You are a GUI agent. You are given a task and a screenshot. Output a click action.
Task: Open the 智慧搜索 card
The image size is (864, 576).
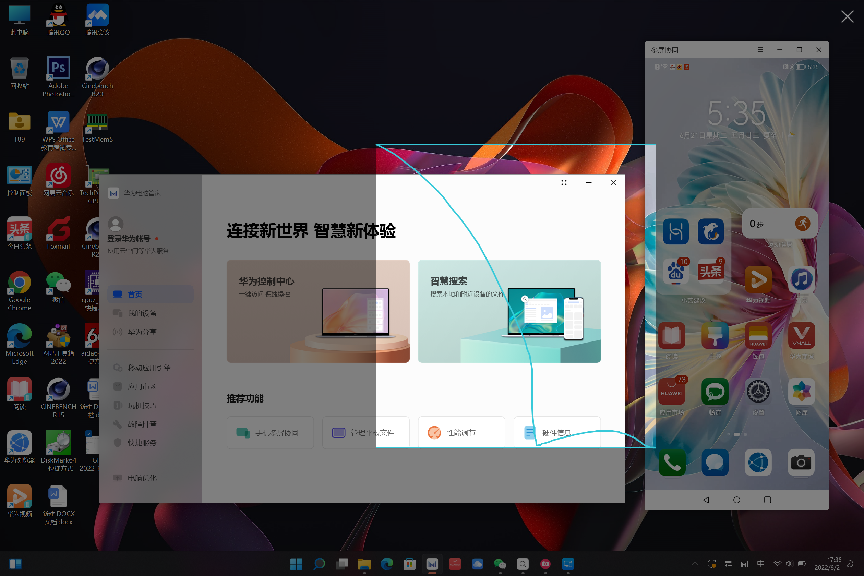509,311
